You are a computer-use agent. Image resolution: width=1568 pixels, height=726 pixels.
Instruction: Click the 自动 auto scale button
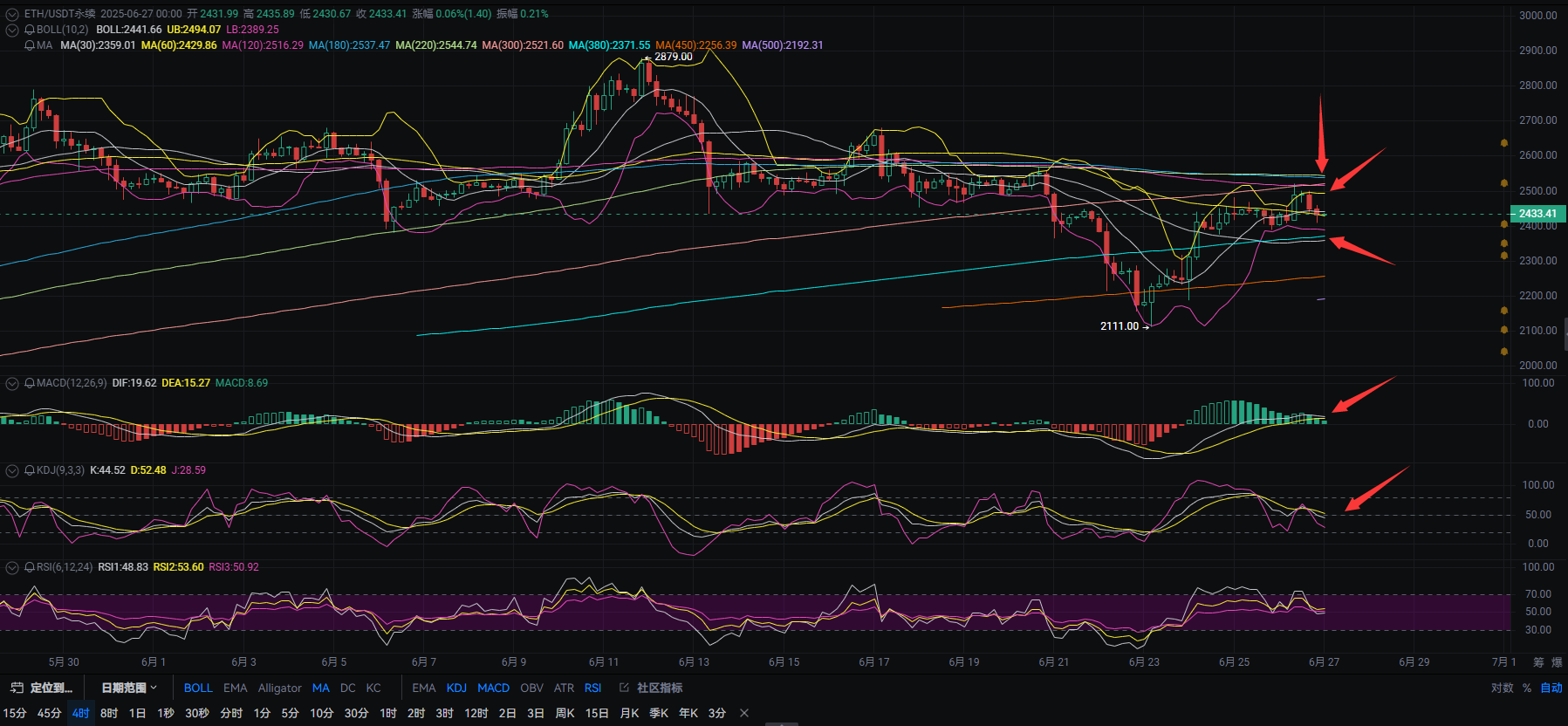(x=1551, y=688)
